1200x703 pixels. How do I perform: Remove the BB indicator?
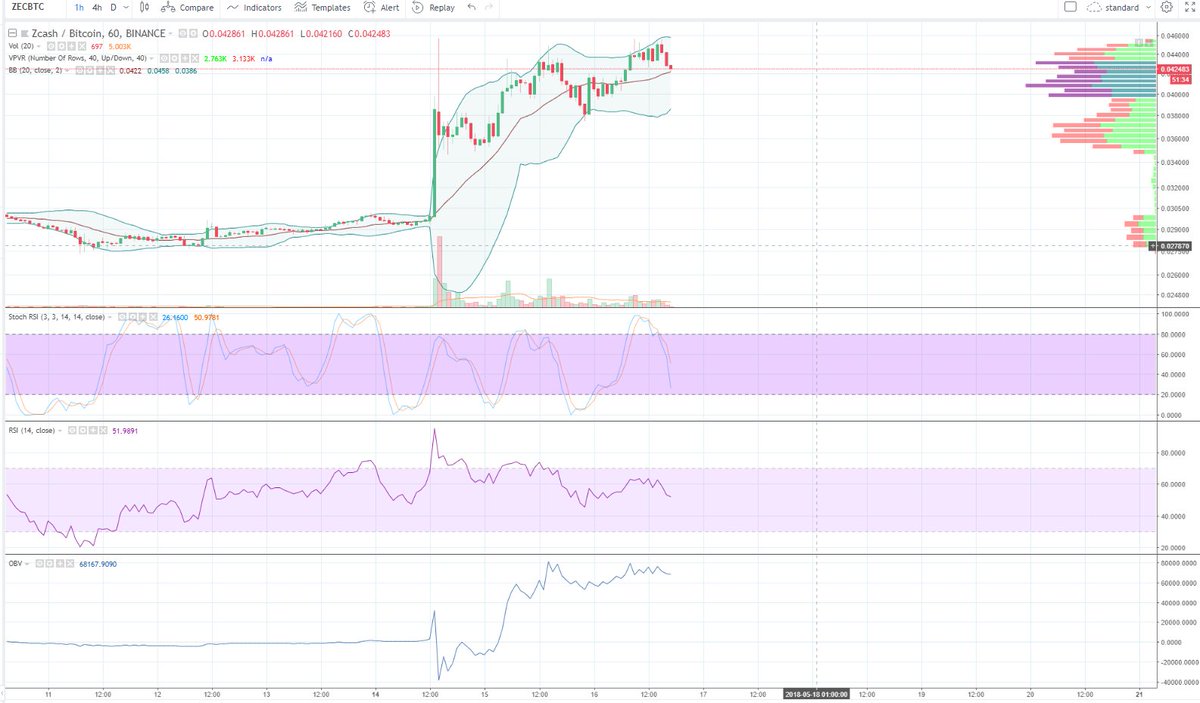110,71
